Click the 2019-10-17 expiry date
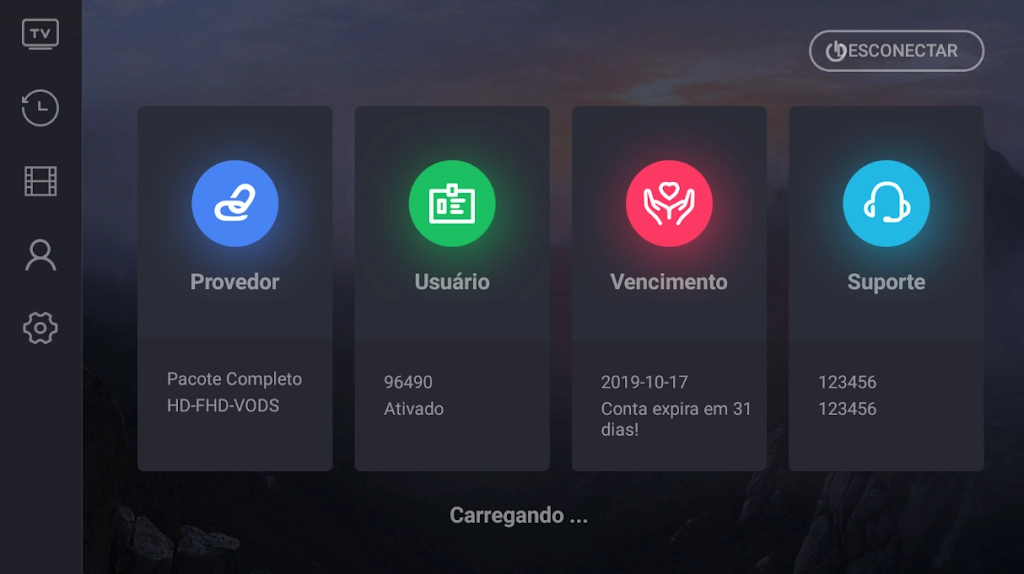 point(645,382)
